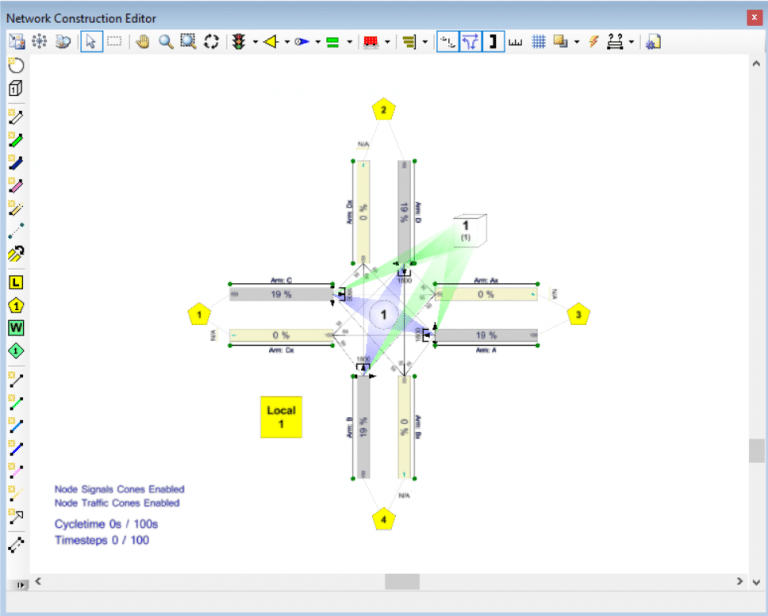Screen dimensions: 768x616
Task: Click the yellow L location tool
Action: 16,283
